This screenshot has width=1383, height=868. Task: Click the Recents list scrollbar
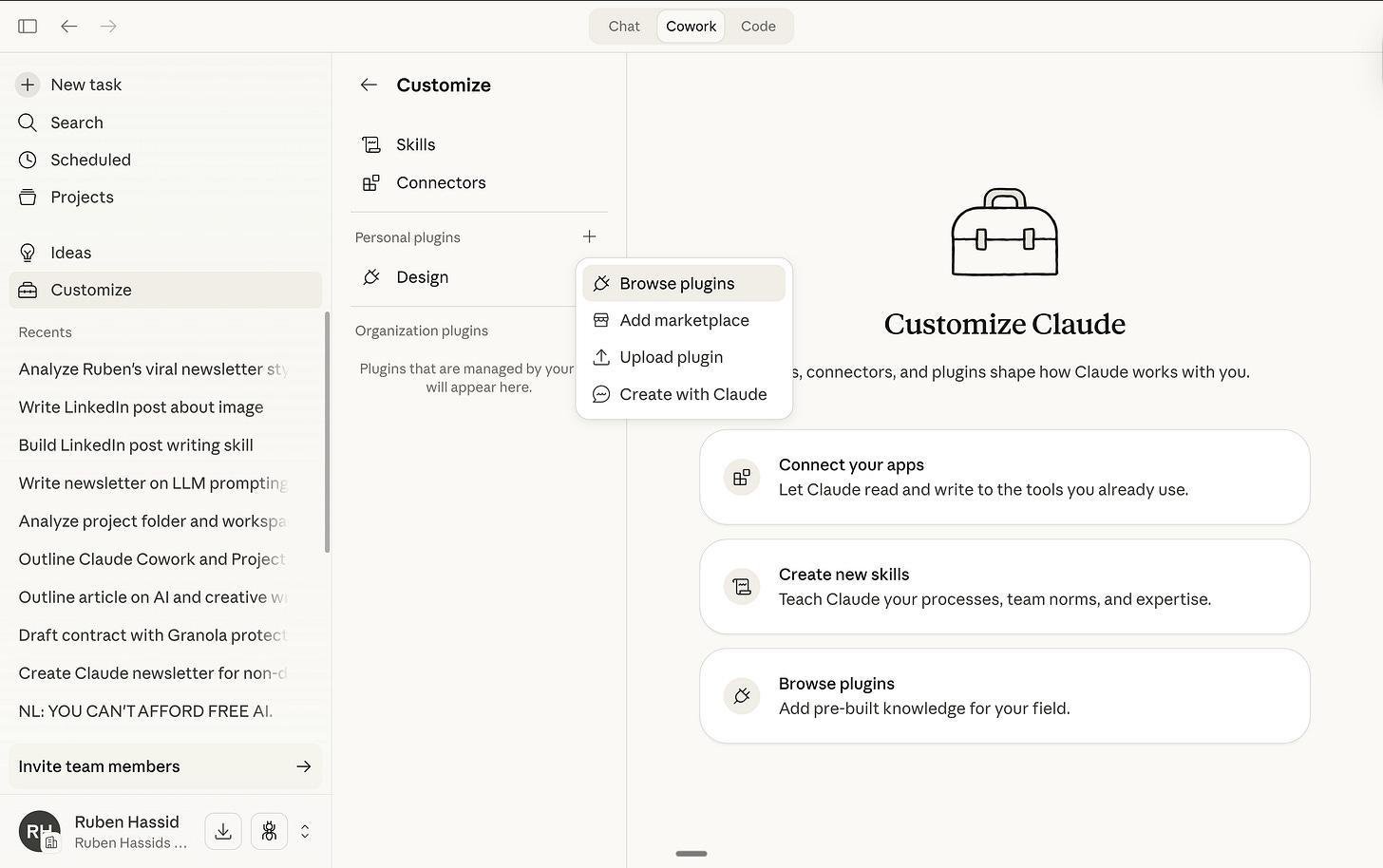pos(328,432)
